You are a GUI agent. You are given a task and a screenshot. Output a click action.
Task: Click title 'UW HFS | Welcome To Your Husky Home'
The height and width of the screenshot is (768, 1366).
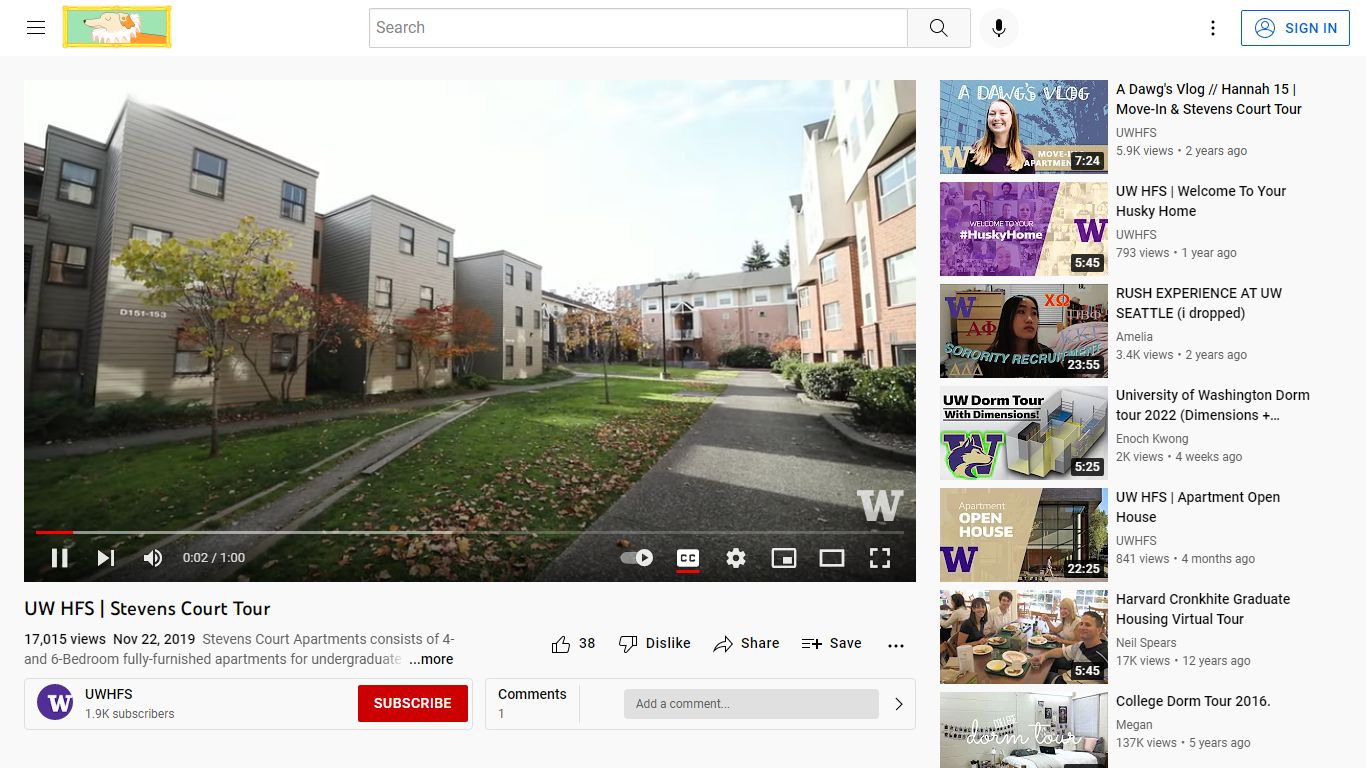[x=1201, y=201]
